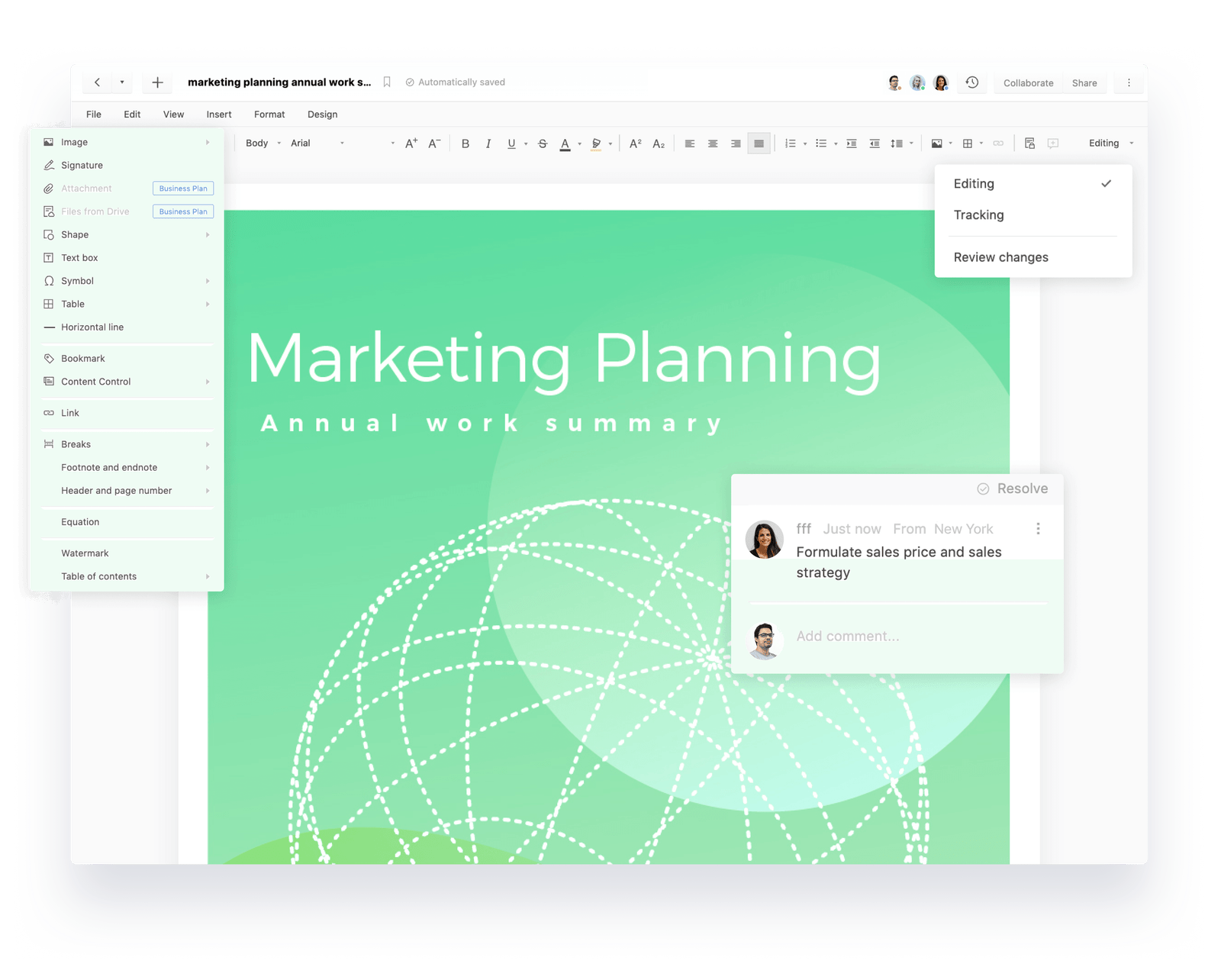The image size is (1221, 980).
Task: Apply strikethrough to text
Action: pyautogui.click(x=543, y=143)
